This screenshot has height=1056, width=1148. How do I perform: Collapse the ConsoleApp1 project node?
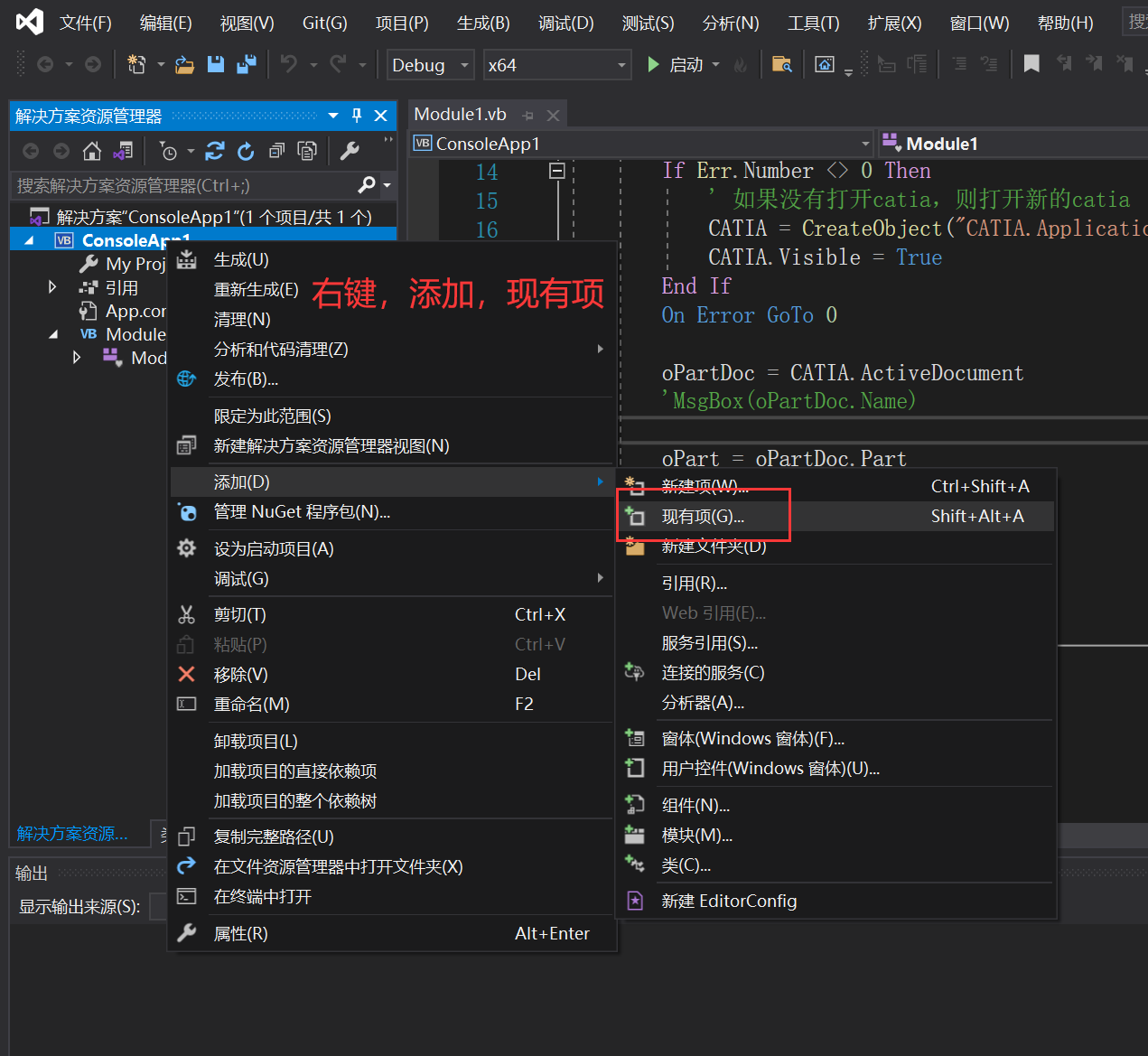tap(29, 240)
